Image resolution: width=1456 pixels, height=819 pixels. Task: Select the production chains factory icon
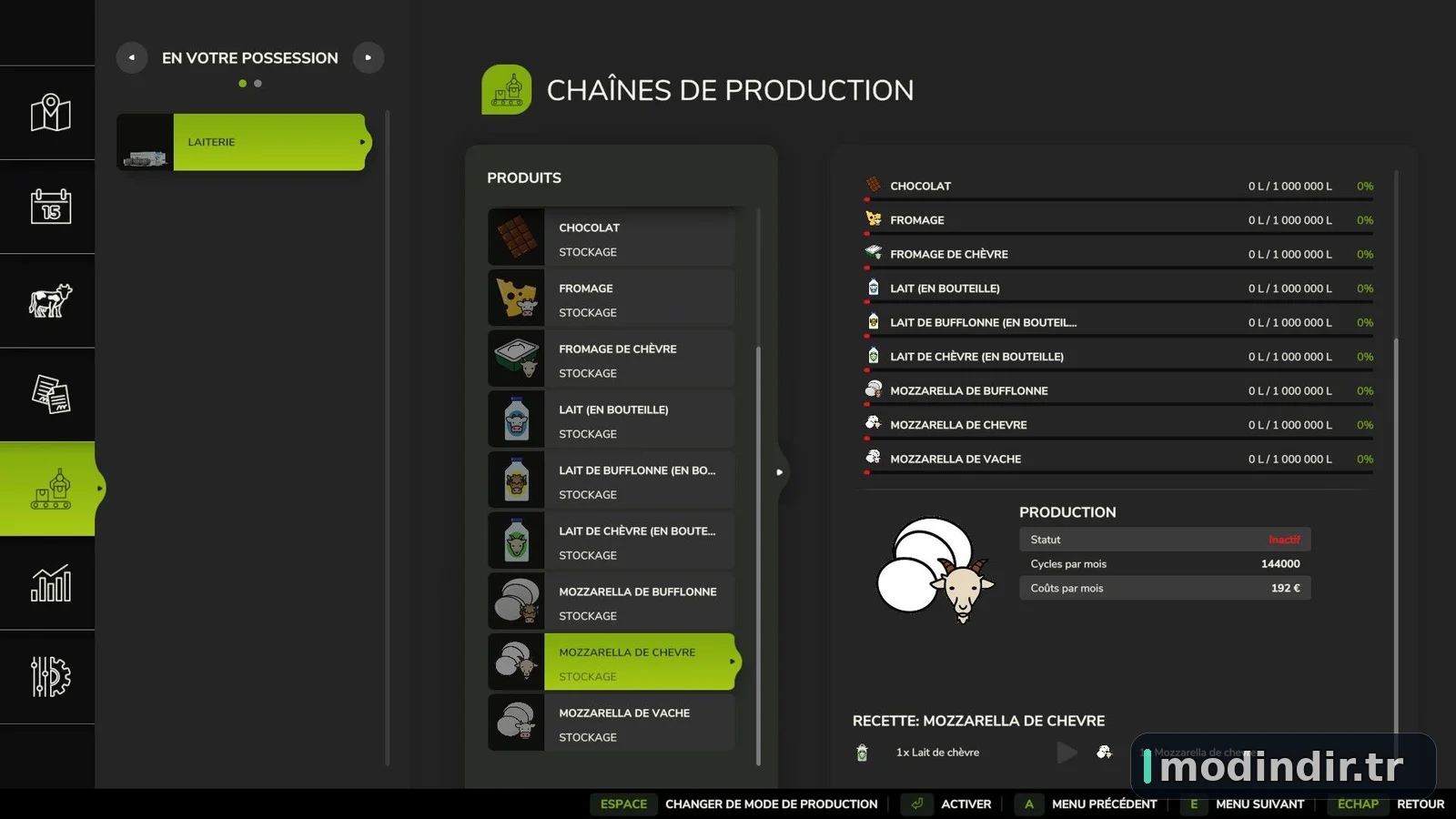[51, 489]
